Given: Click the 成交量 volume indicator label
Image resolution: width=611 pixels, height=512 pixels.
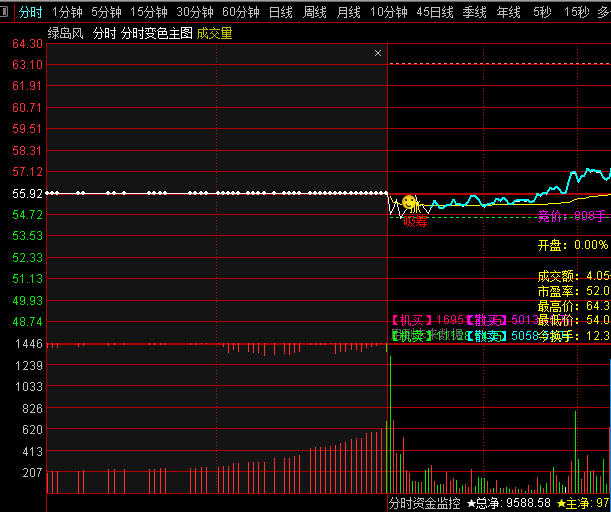Looking at the screenshot, I should (214, 33).
